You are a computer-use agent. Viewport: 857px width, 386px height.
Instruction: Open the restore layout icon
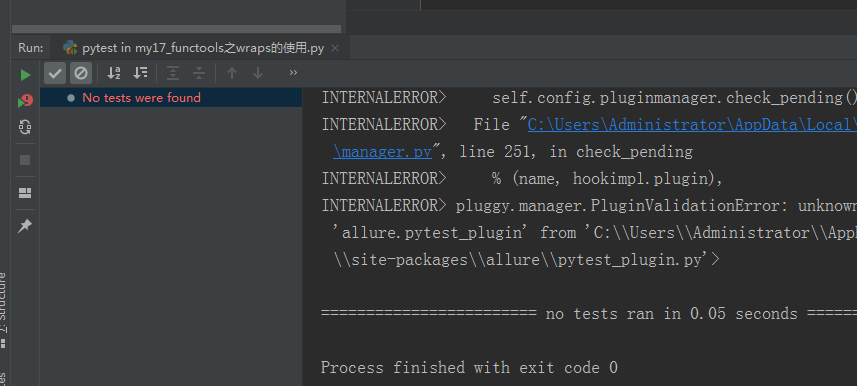coord(25,193)
